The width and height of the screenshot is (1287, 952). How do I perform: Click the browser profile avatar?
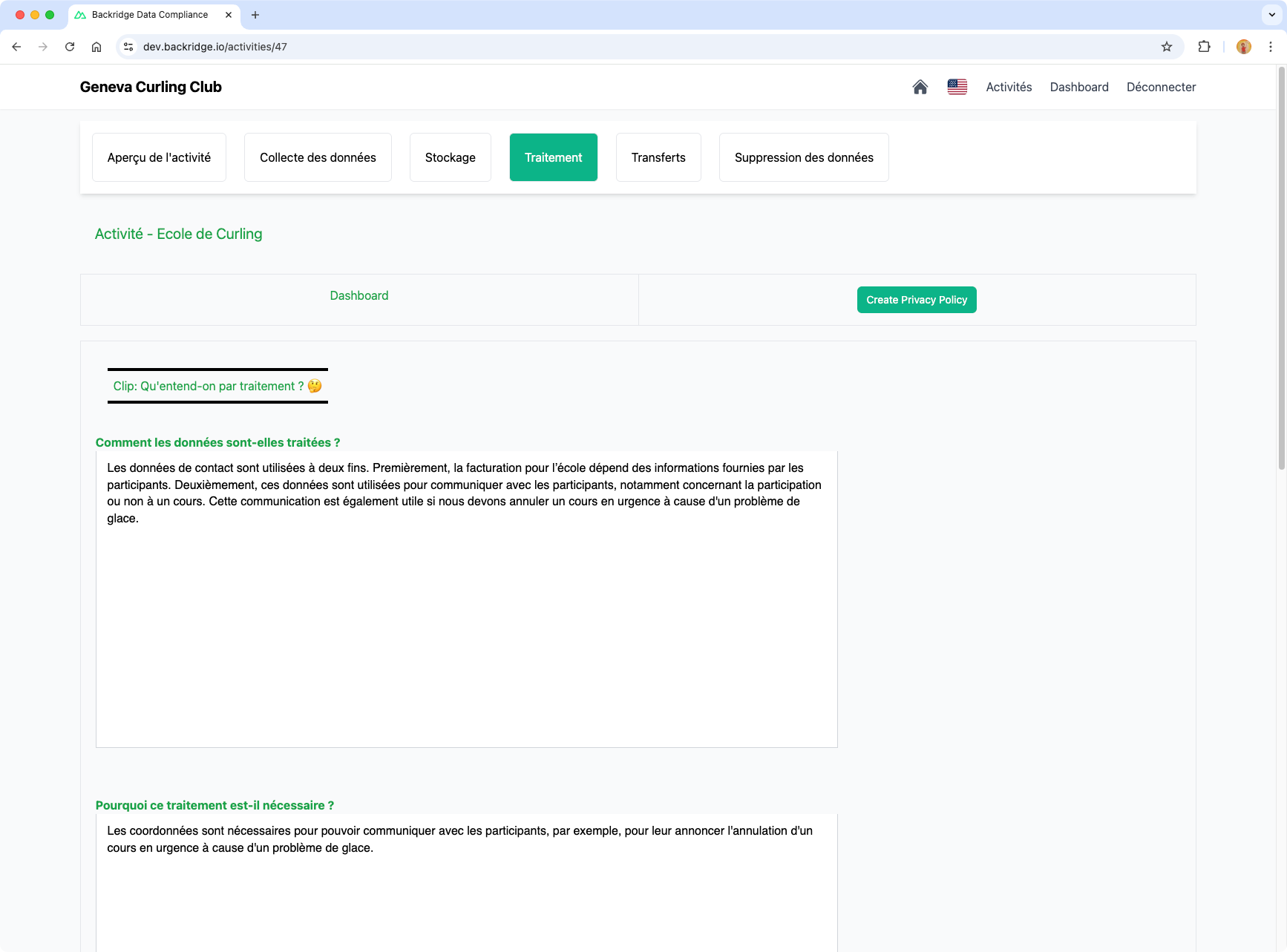pyautogui.click(x=1243, y=46)
